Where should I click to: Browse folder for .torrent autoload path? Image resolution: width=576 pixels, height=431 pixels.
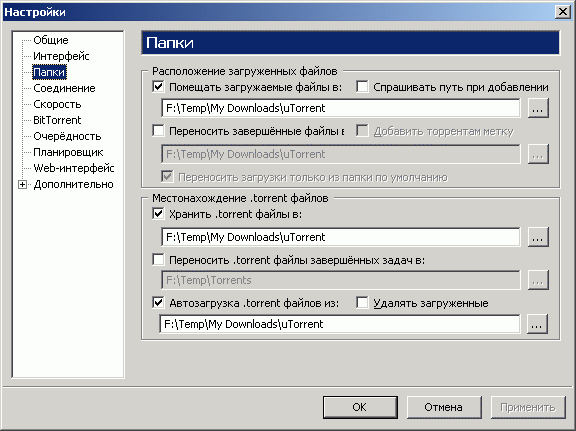pos(537,324)
